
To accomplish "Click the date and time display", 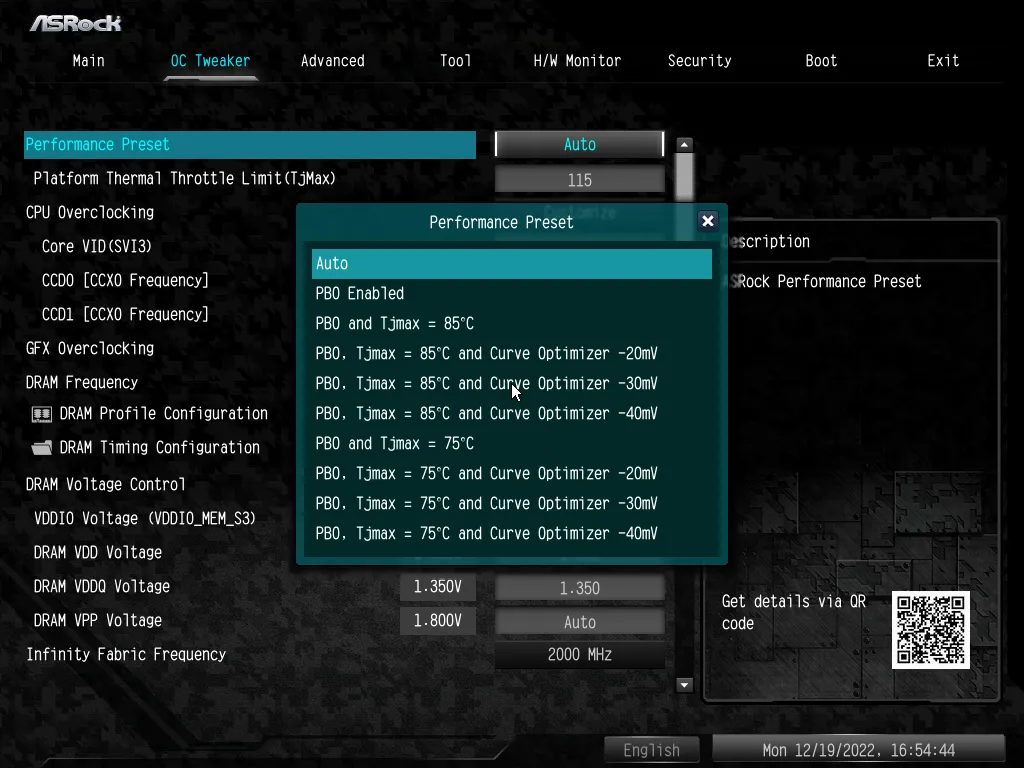I will click(x=859, y=750).
